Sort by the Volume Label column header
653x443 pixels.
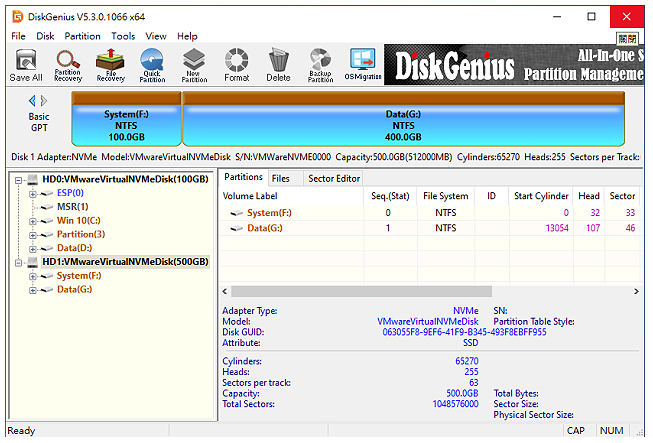coord(292,196)
